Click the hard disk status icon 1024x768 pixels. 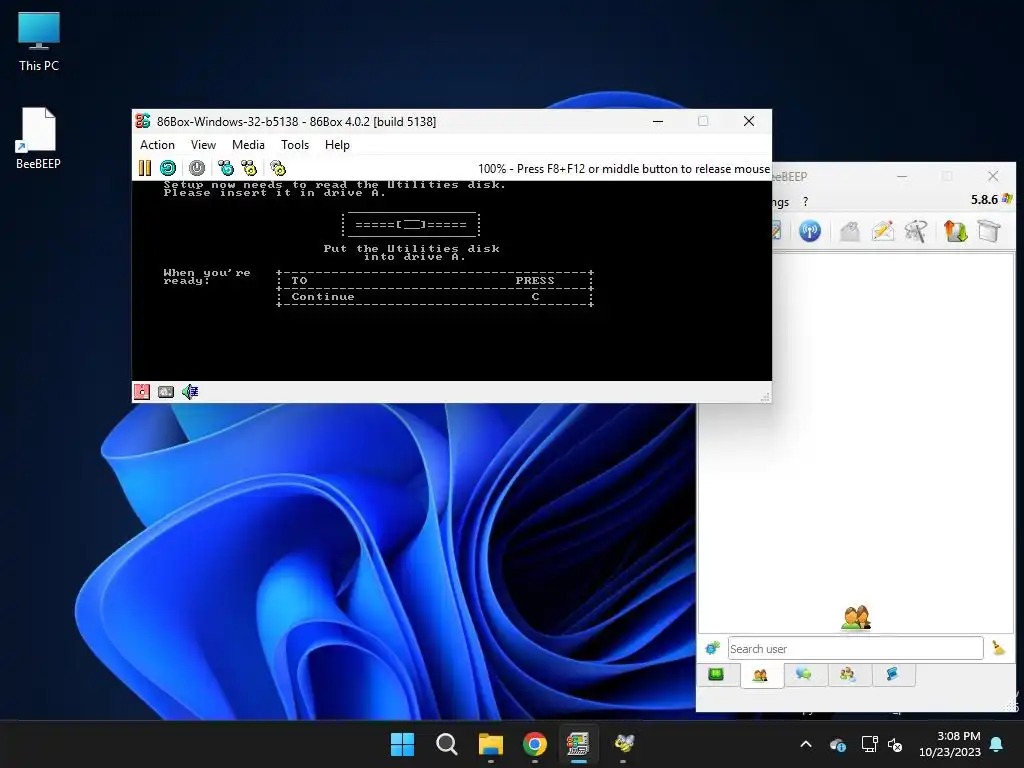coord(166,392)
